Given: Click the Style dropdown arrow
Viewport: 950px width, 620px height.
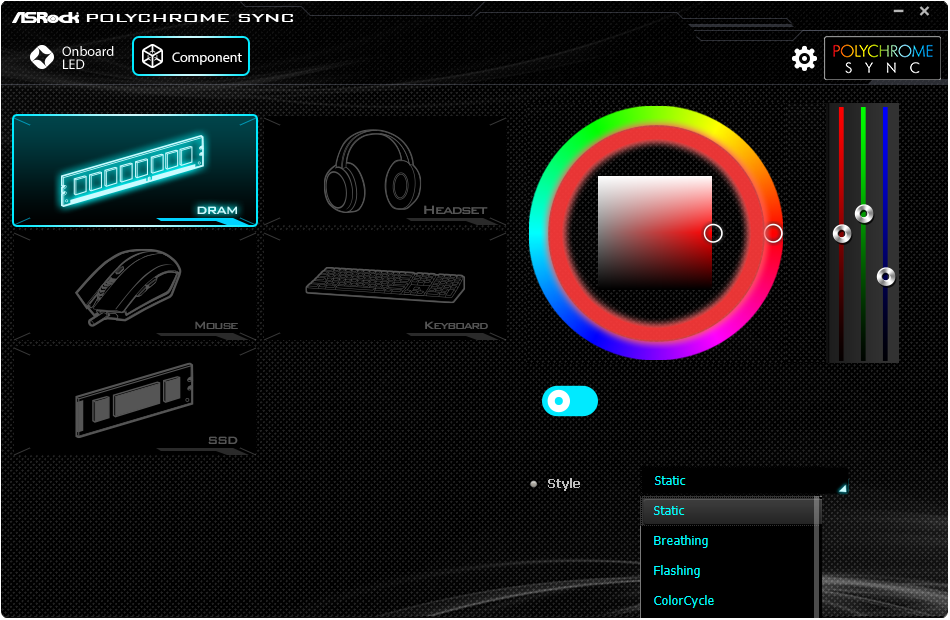Looking at the screenshot, I should point(842,488).
